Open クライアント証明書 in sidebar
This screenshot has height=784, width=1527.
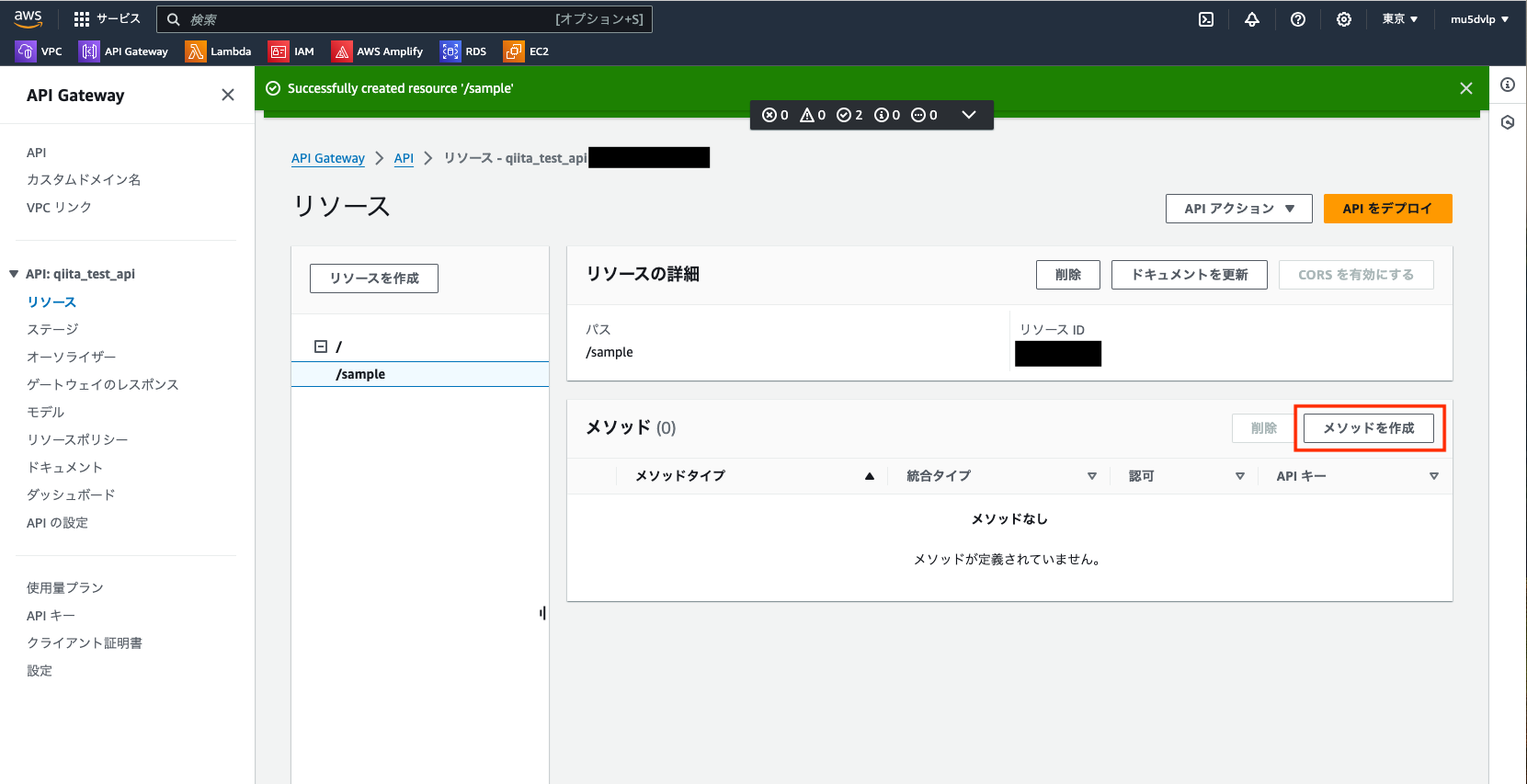tap(84, 643)
